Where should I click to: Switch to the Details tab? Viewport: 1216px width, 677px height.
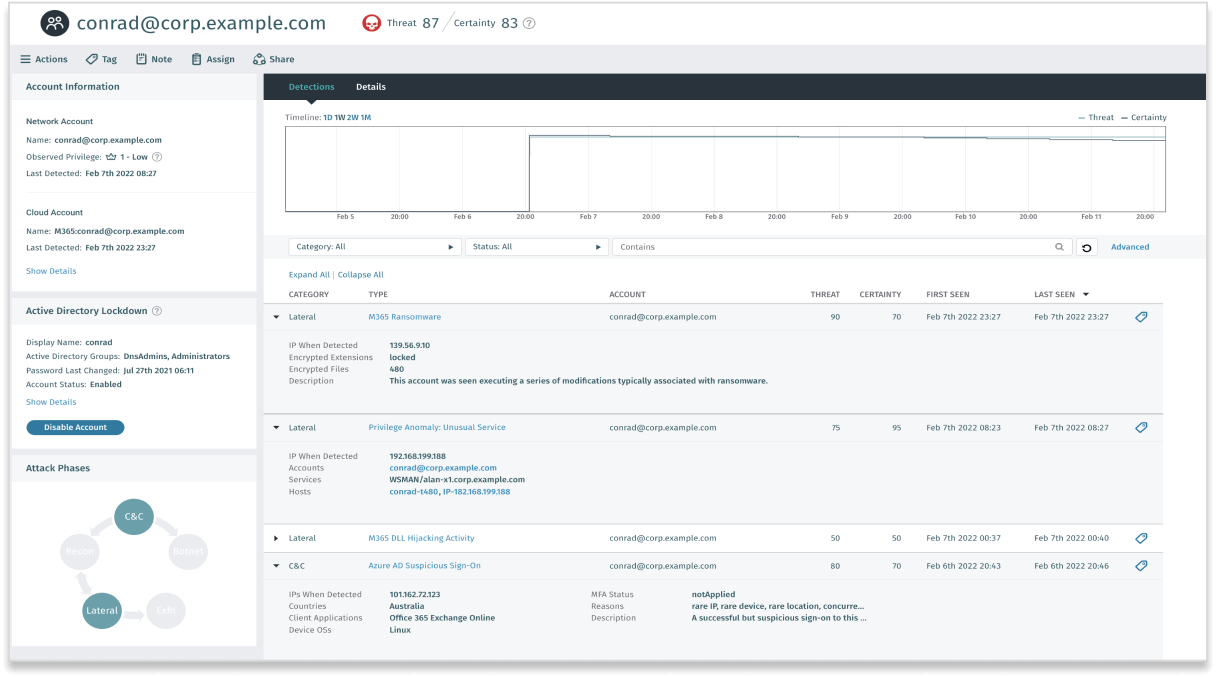[x=370, y=87]
